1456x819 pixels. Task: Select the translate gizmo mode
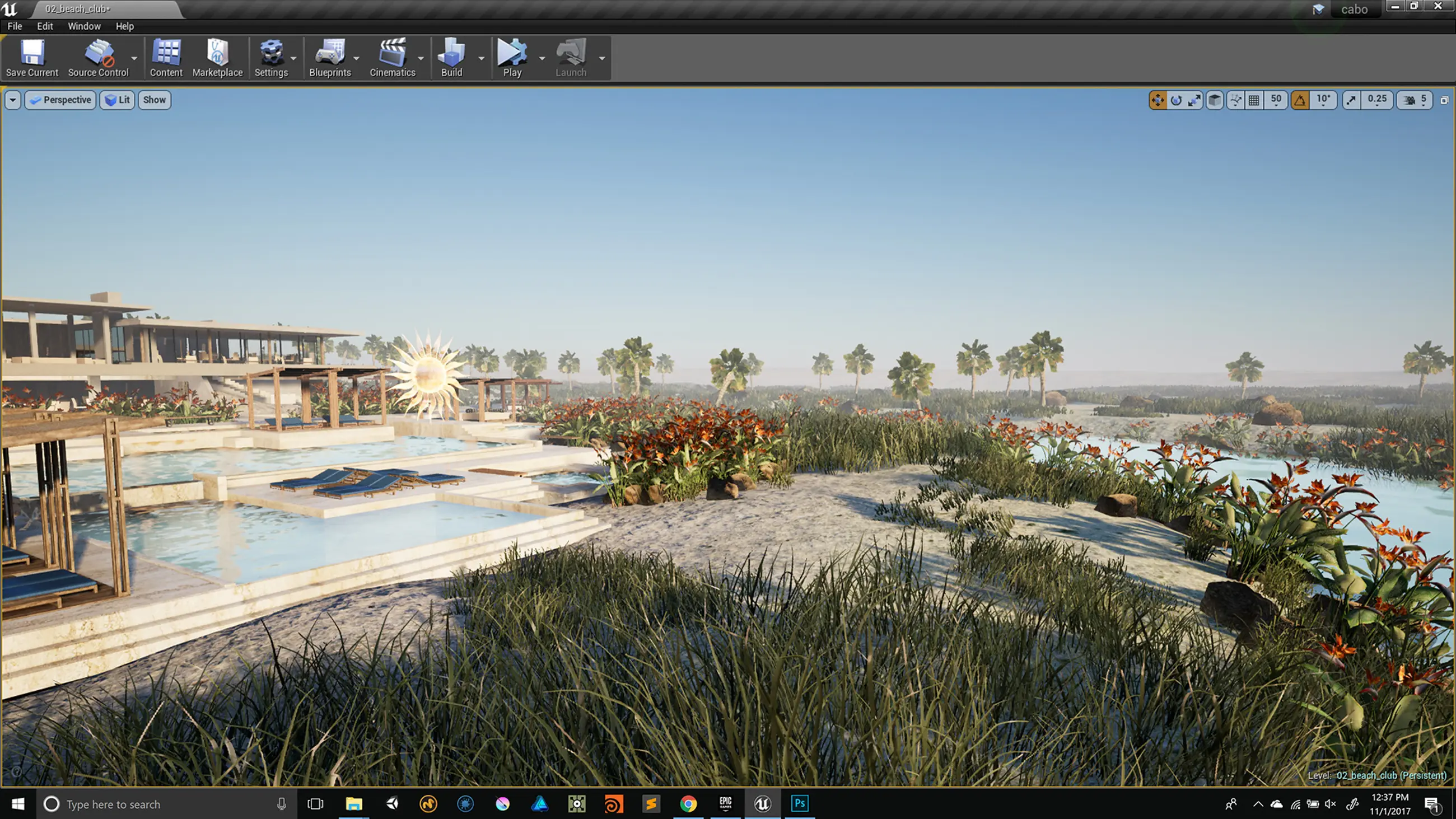pyautogui.click(x=1158, y=100)
